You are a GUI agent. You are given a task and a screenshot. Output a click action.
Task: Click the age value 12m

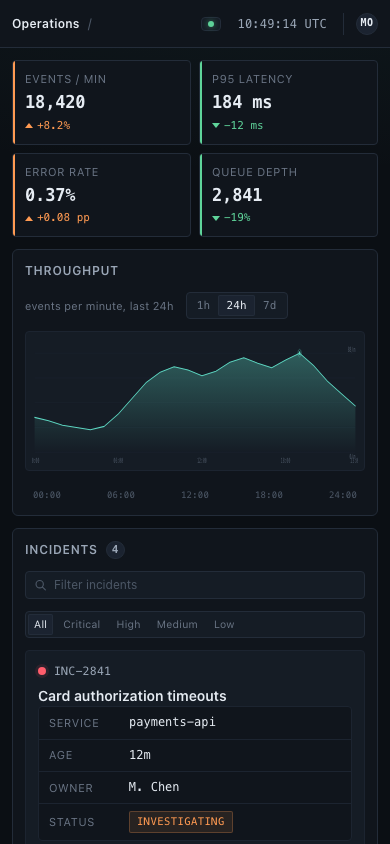140,755
